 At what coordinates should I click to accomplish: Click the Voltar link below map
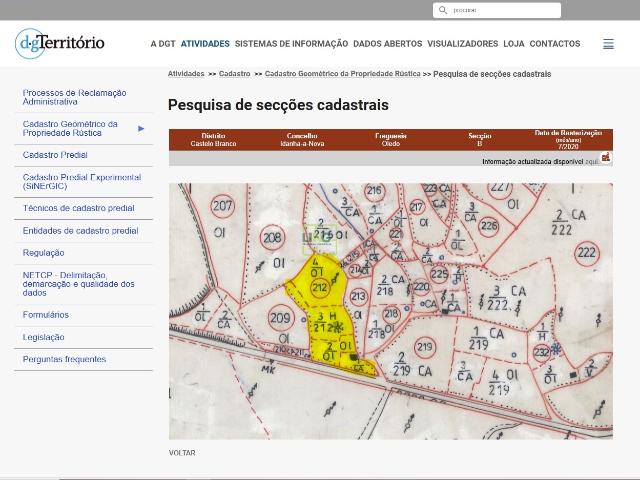click(182, 453)
